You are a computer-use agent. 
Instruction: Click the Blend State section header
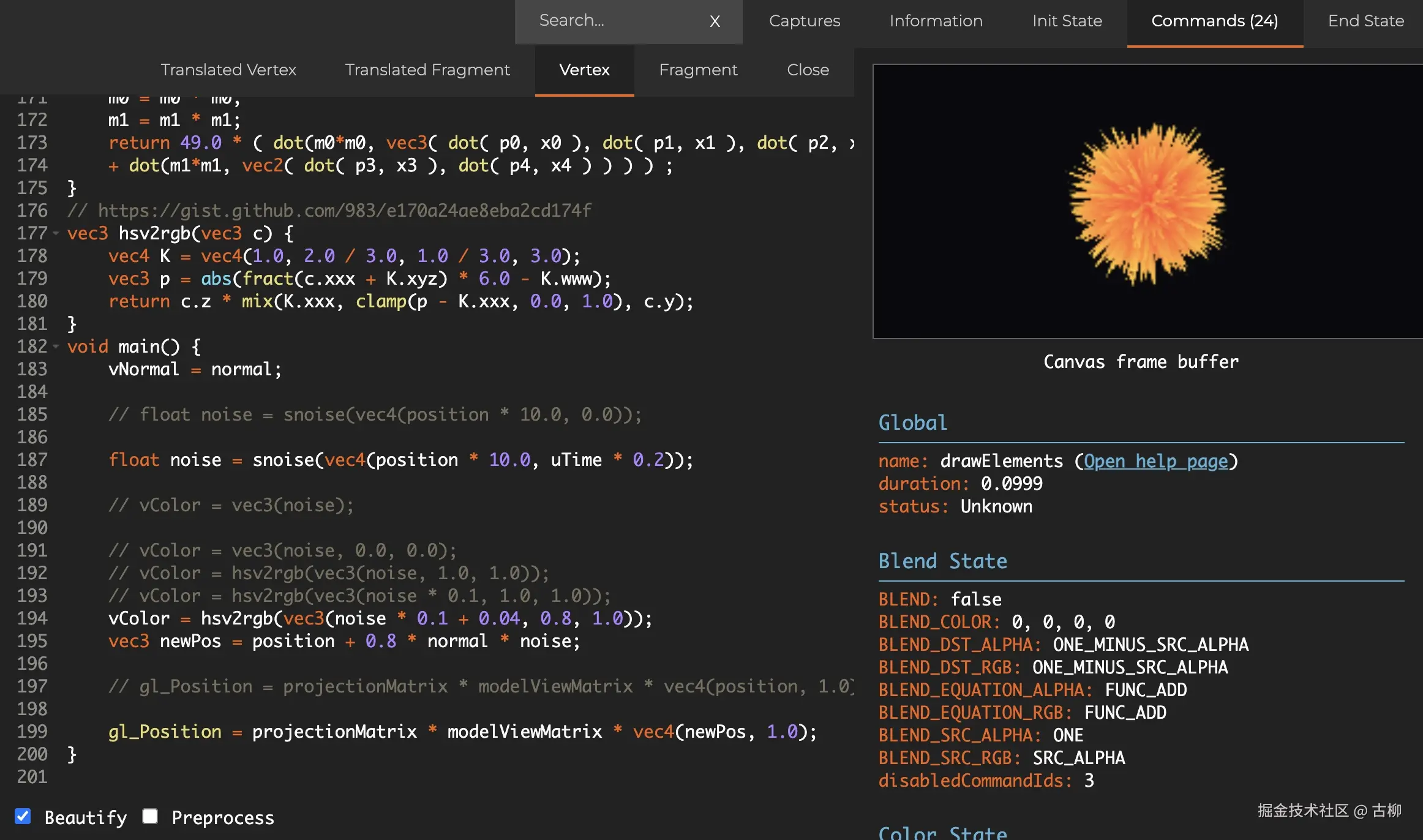[942, 561]
